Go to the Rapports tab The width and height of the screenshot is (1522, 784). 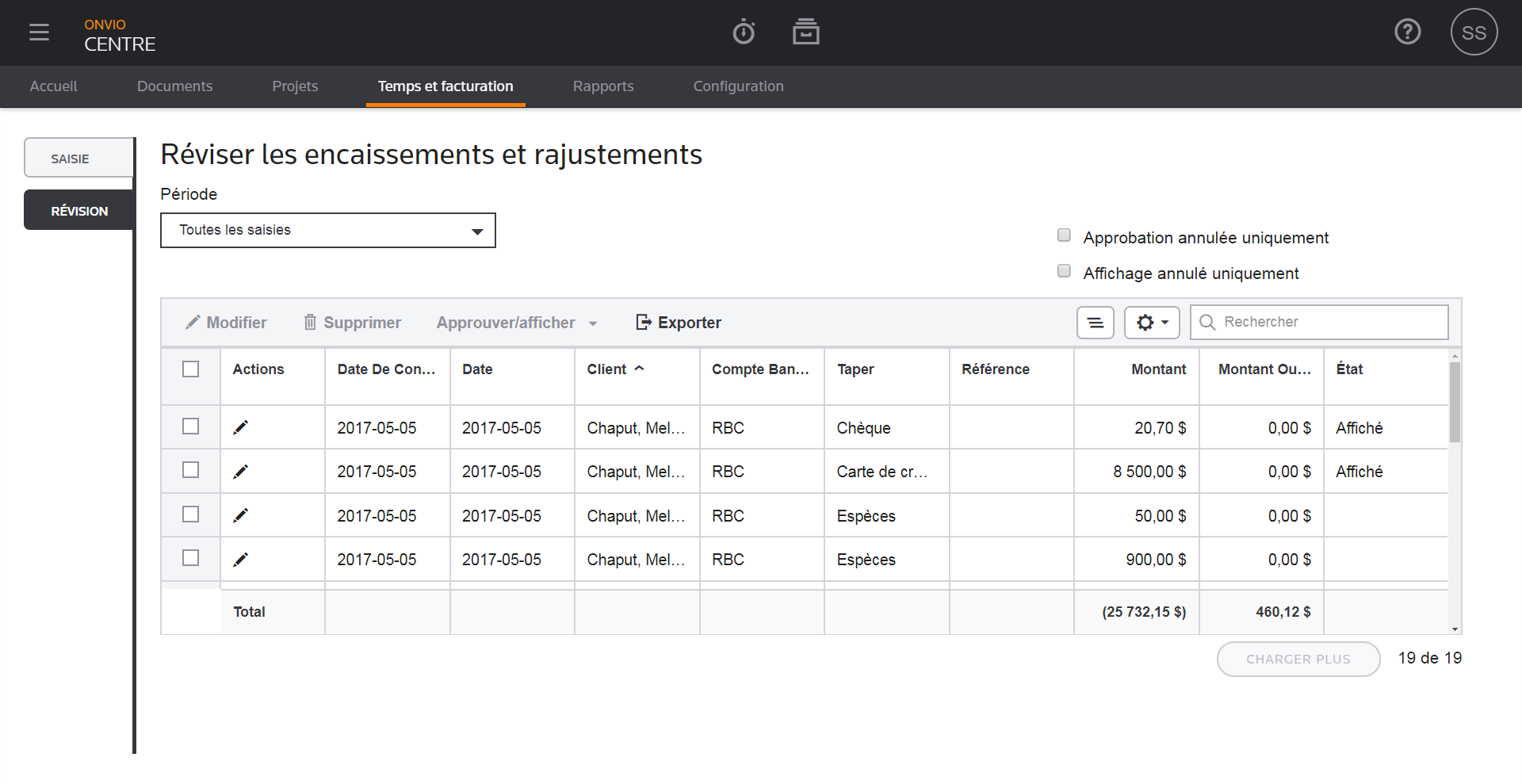pyautogui.click(x=603, y=86)
